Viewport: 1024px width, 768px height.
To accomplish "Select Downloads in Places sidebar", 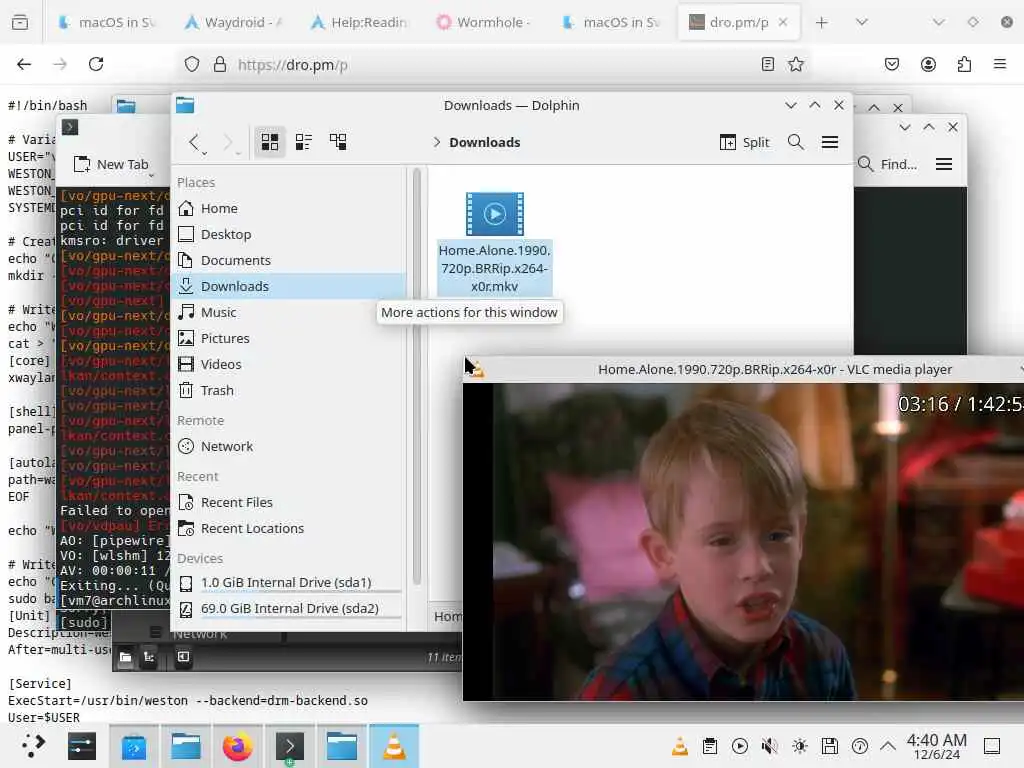I will click(289, 286).
